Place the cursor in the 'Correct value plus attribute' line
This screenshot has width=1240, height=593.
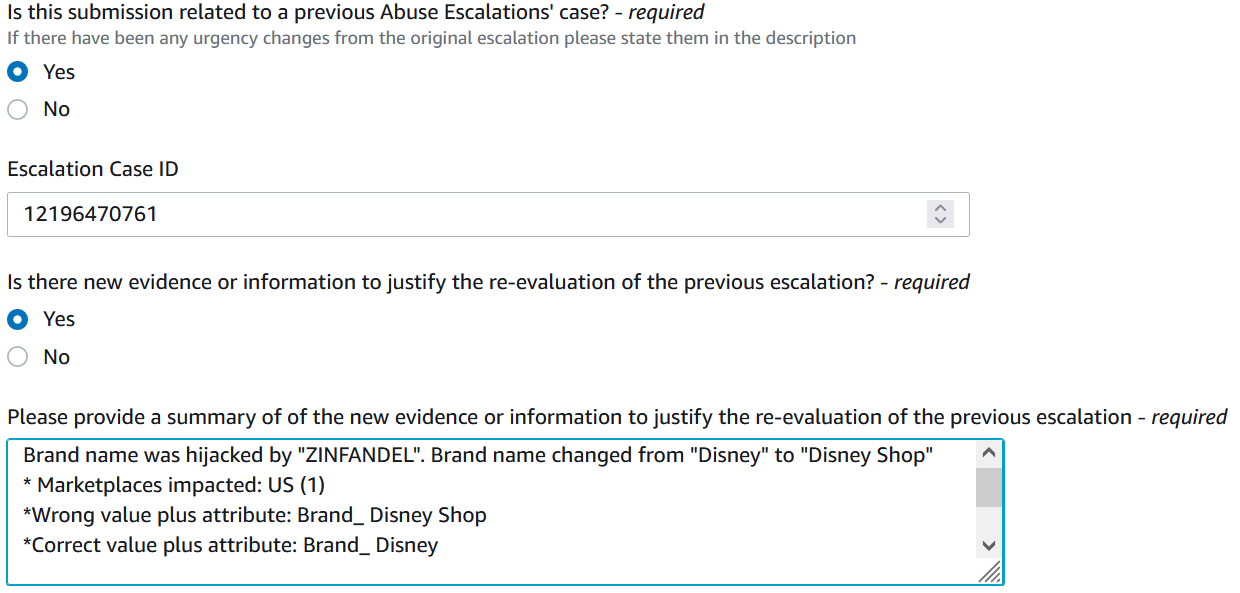pyautogui.click(x=230, y=545)
